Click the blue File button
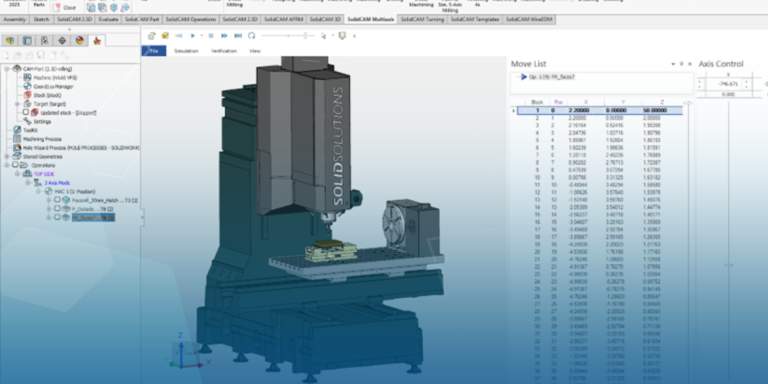 click(x=154, y=51)
